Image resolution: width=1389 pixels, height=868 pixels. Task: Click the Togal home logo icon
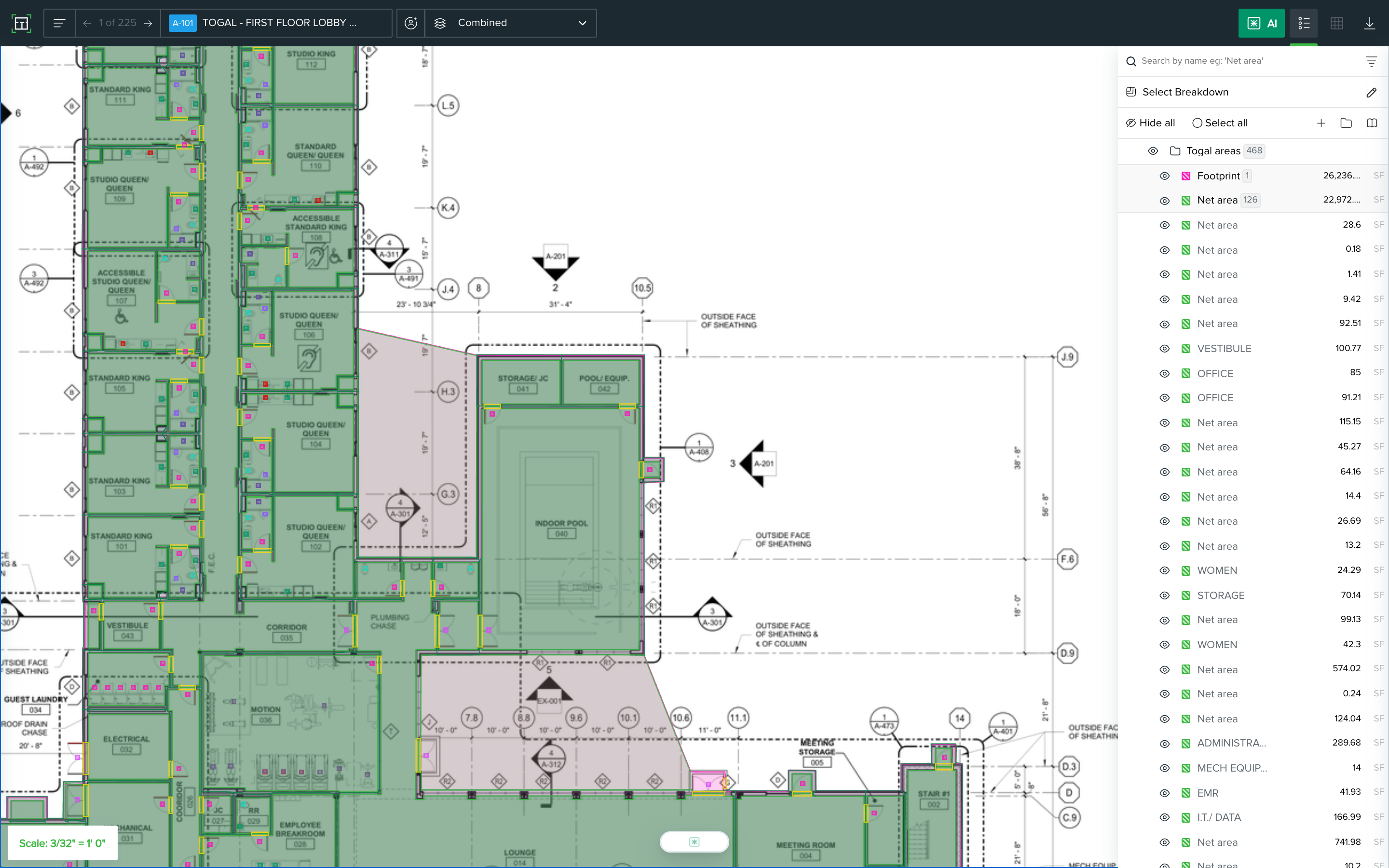(21, 23)
